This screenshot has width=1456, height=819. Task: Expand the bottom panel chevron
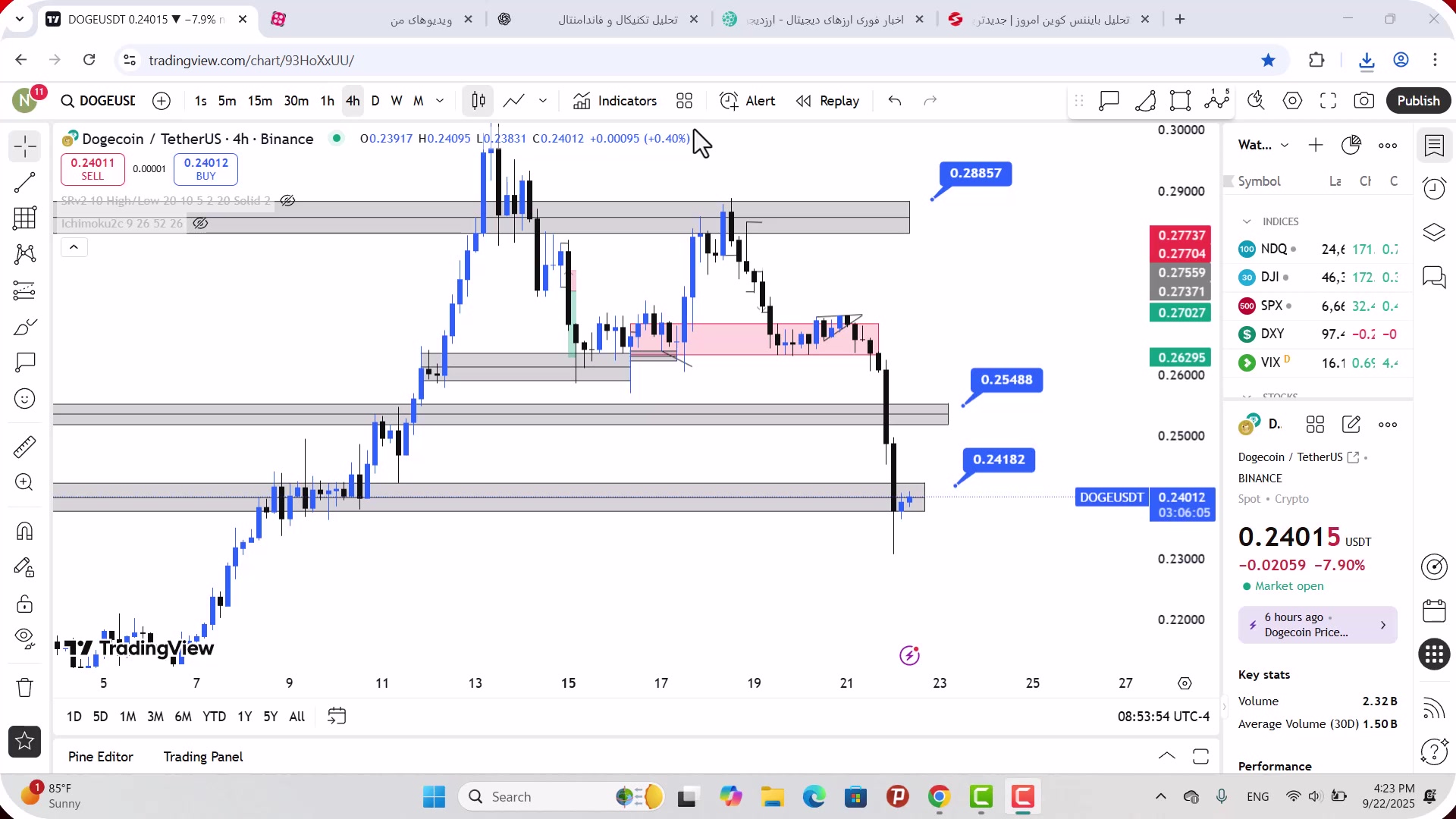[x=1167, y=756]
